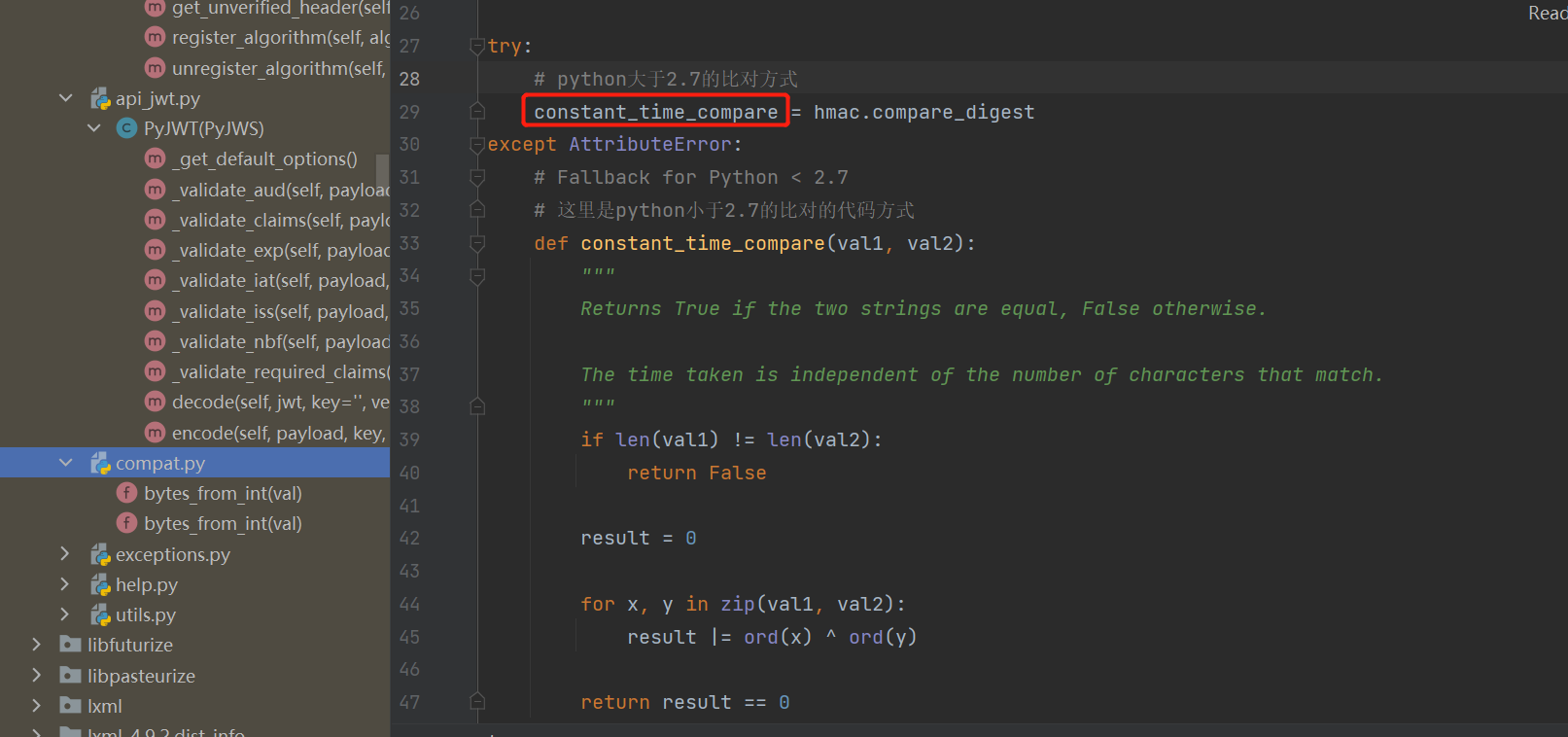Click the method icon beside _validate_claims
Screen dimensions: 1568x737
[x=155, y=220]
